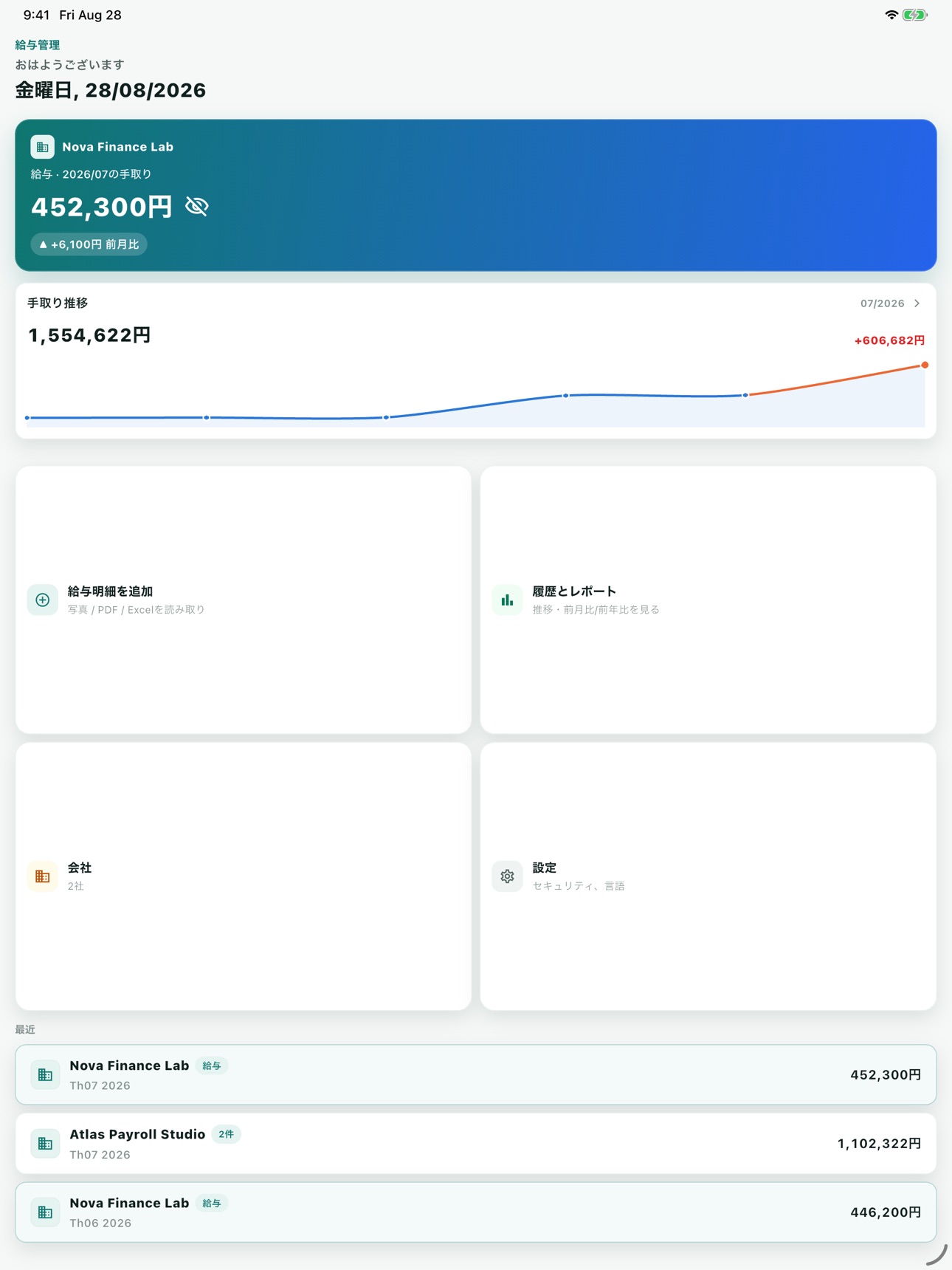Screen dimensions: 952x1270
Task: Select the Nova Finance Lab Th07 2026 entry
Action: click(x=476, y=1075)
